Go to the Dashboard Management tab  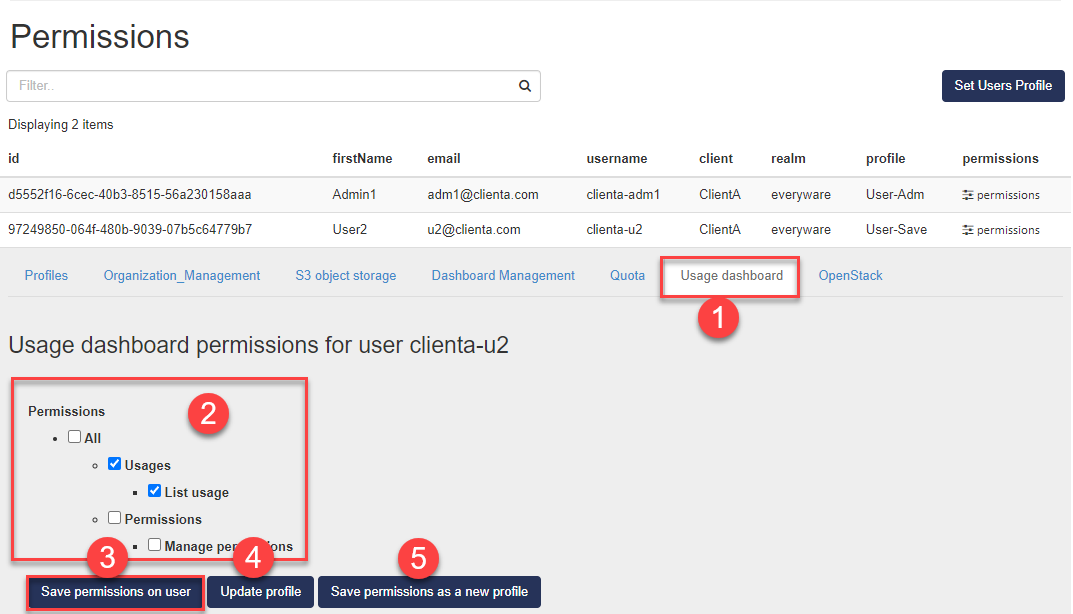tap(503, 275)
